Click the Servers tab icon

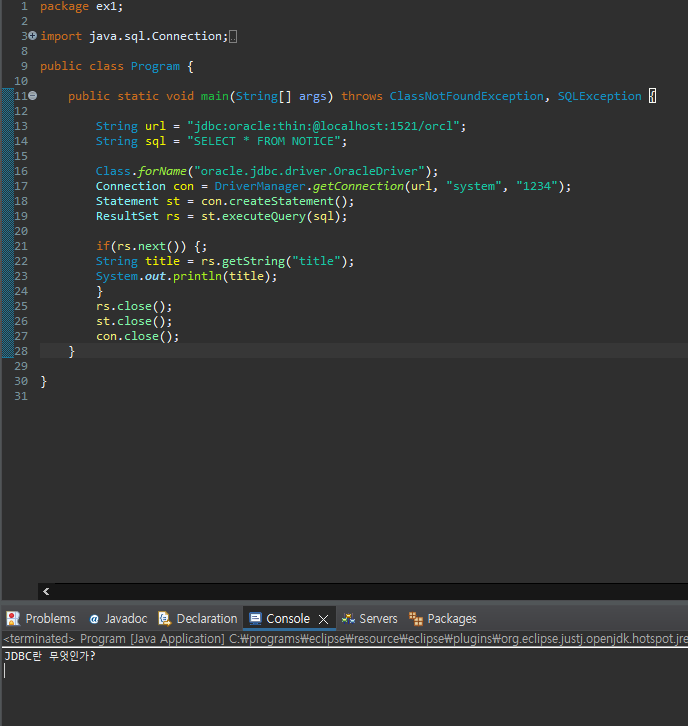pyautogui.click(x=348, y=619)
